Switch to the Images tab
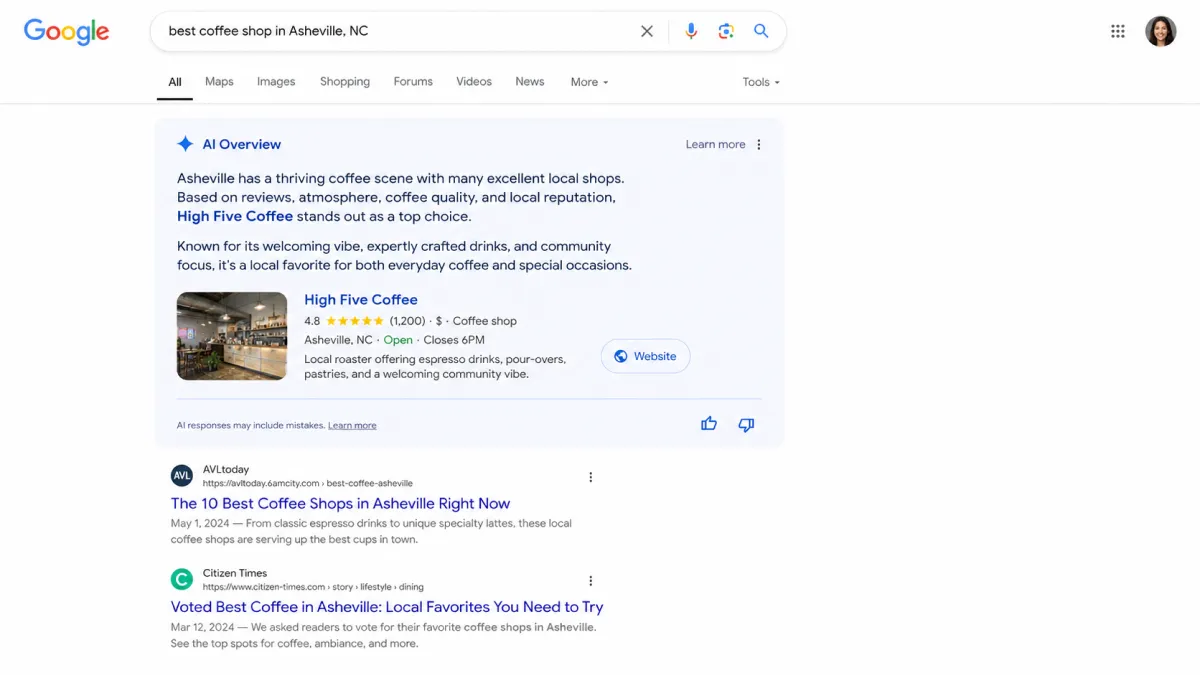The height and width of the screenshot is (675, 1200). tap(276, 82)
